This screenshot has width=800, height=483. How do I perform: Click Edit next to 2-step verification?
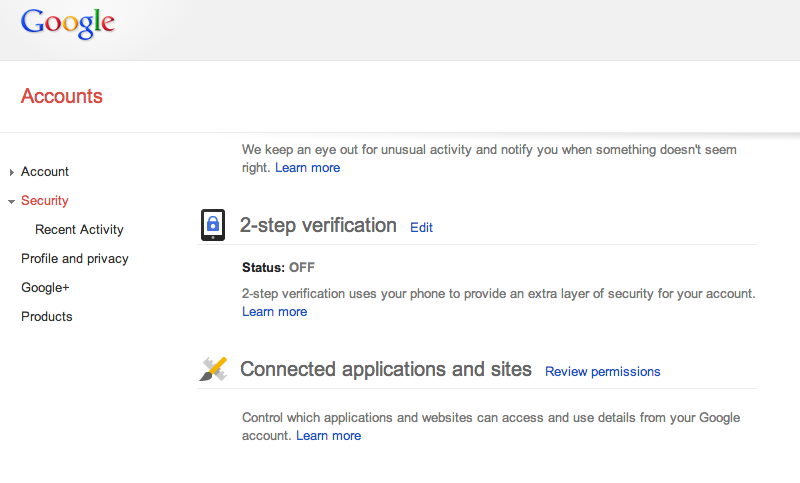[x=421, y=227]
